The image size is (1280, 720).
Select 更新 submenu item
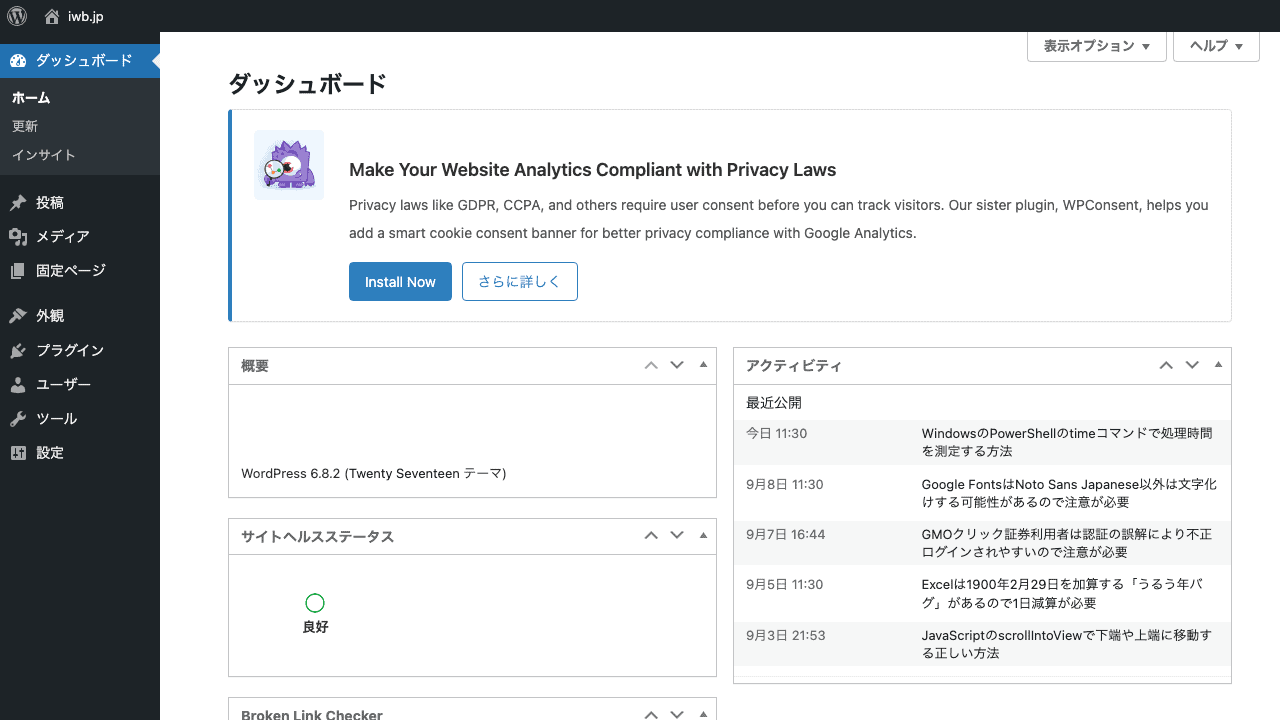coord(25,126)
